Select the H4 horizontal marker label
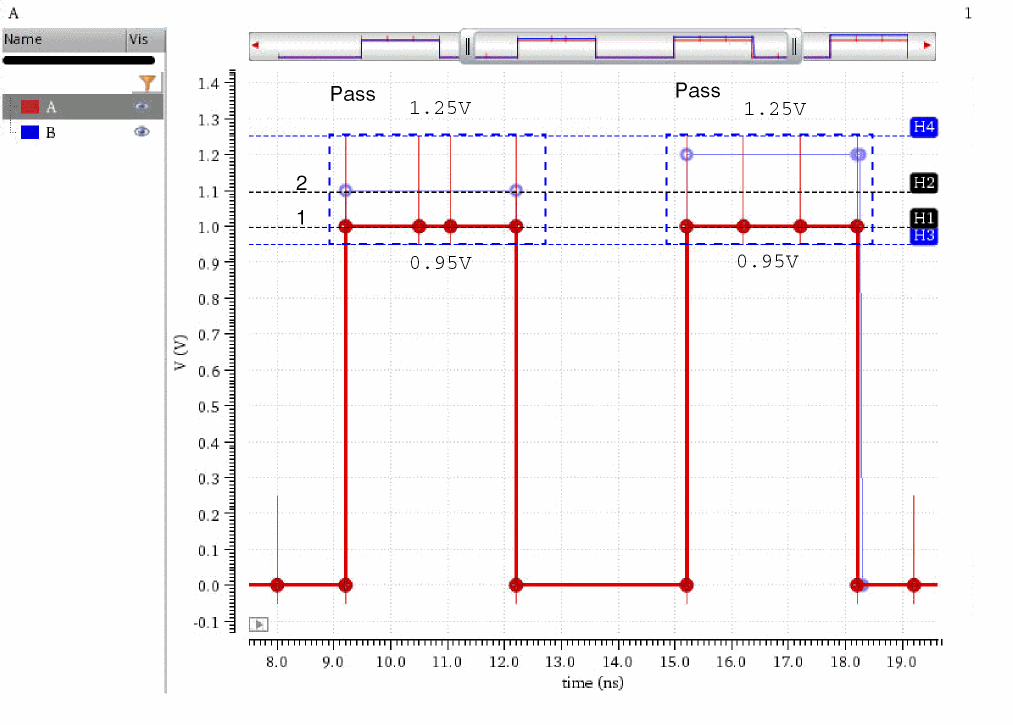 click(x=924, y=127)
